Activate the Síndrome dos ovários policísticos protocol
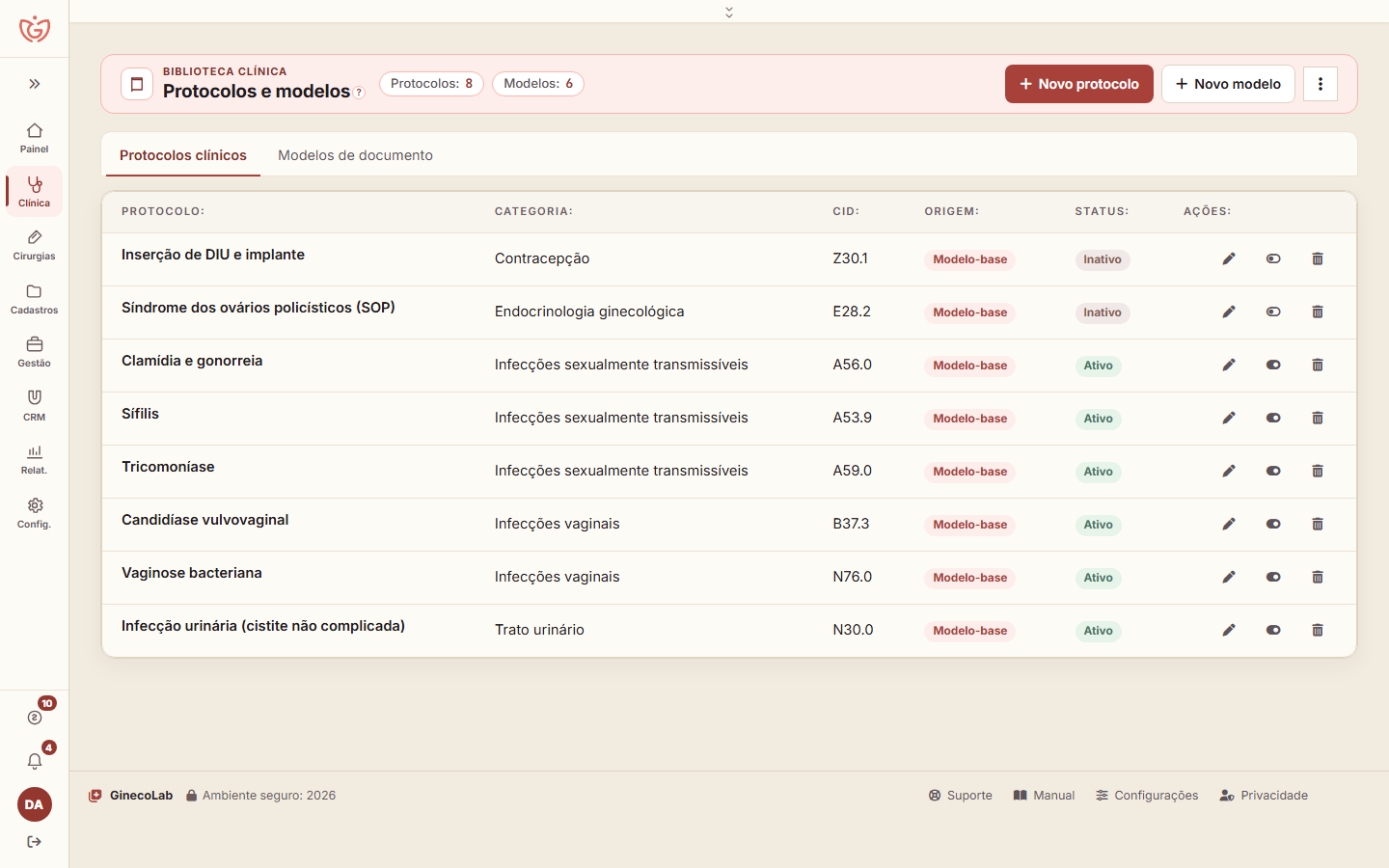 pyautogui.click(x=1273, y=312)
